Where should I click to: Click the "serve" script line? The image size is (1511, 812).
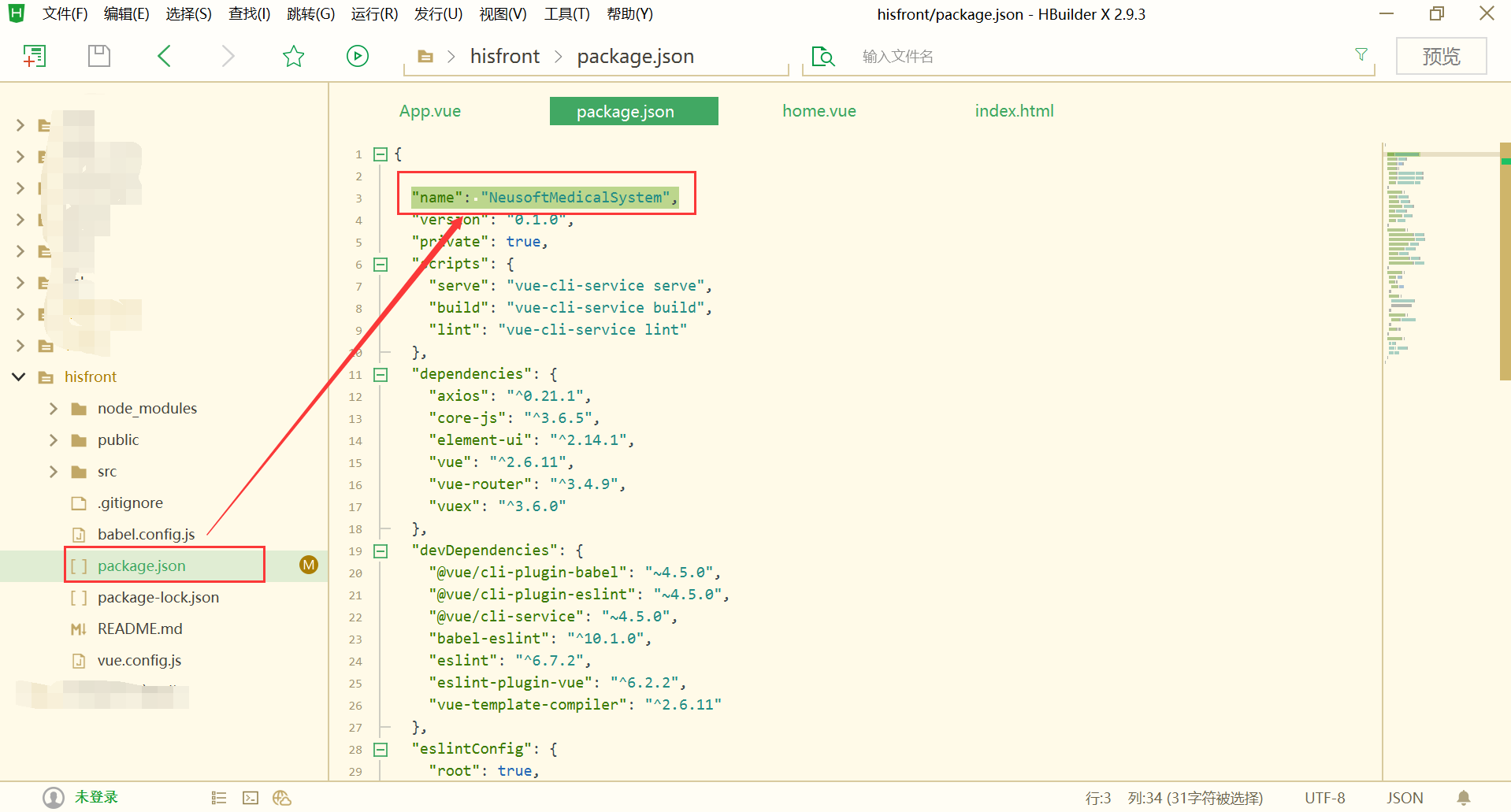tap(570, 285)
